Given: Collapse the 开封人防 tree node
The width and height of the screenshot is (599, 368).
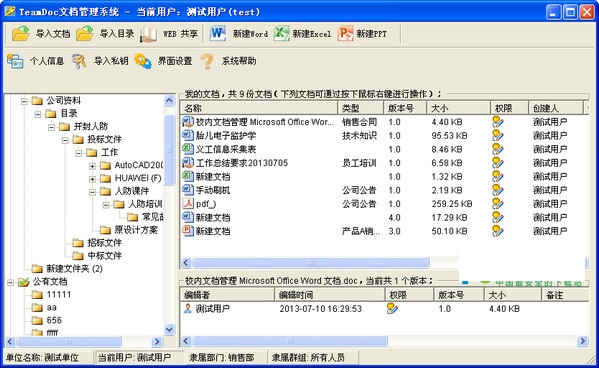Looking at the screenshot, I should click(51, 127).
